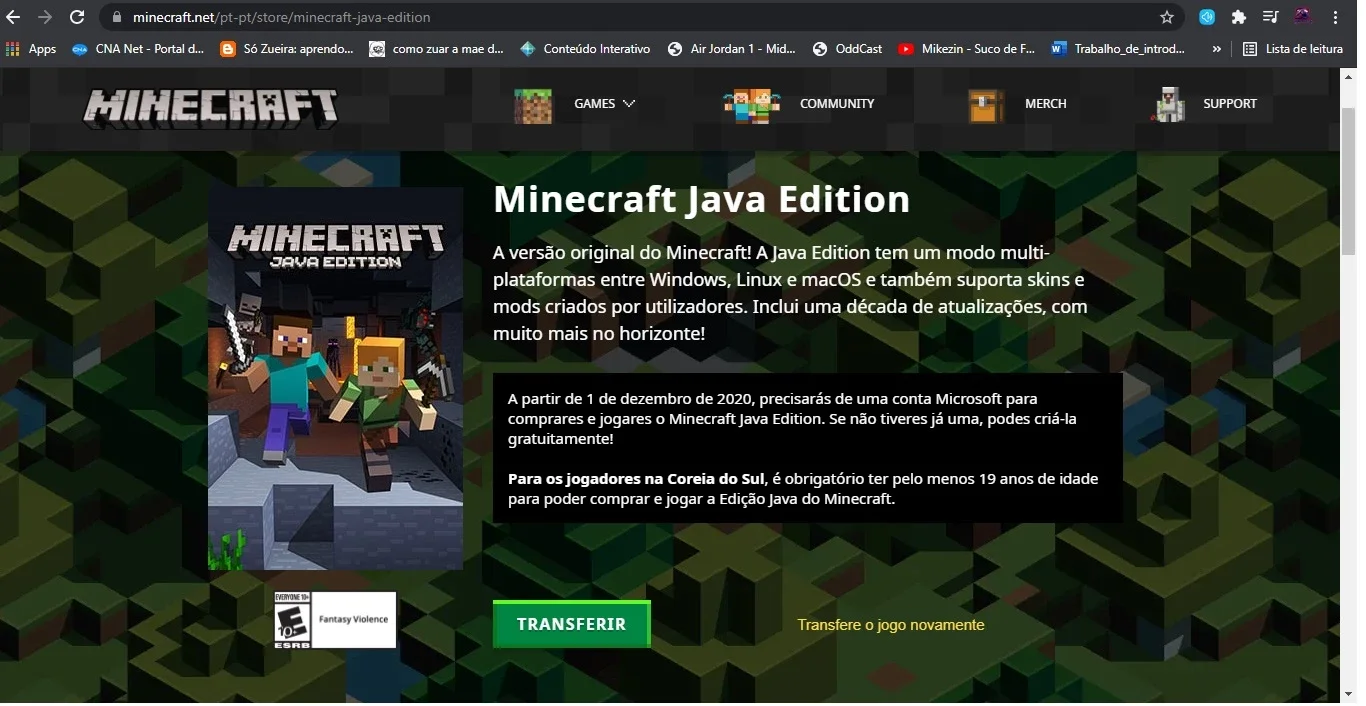
Task: Open the Trabalho_de_introd Word bookmark
Action: coord(1119,48)
